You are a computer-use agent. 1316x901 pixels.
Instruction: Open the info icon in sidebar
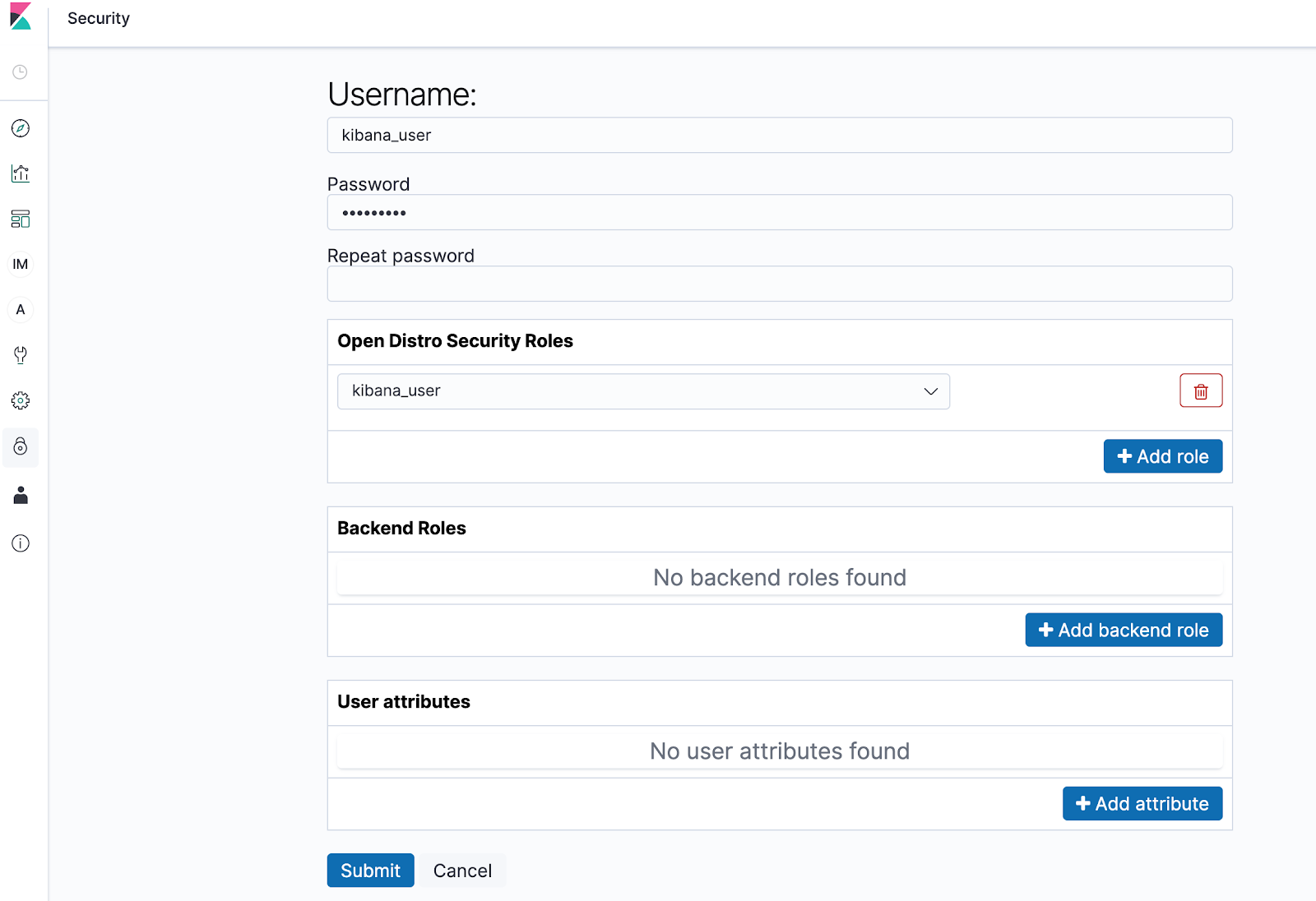click(x=21, y=543)
